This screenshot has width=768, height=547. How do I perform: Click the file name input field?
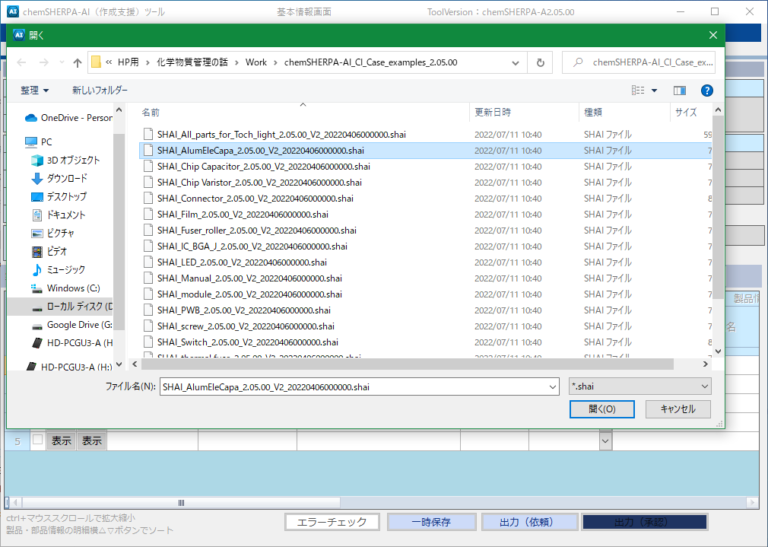350,386
